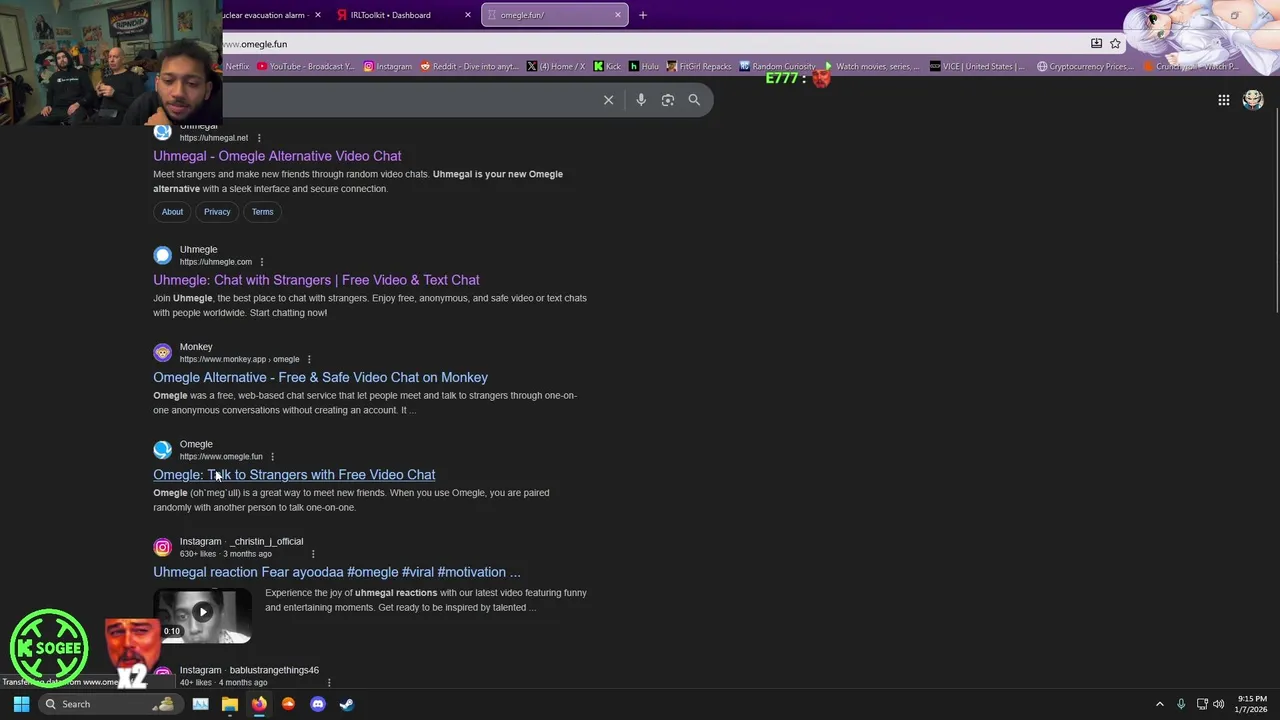The image size is (1280, 720).
Task: Switch to IRLToolkit Dashboard tab
Action: (402, 15)
